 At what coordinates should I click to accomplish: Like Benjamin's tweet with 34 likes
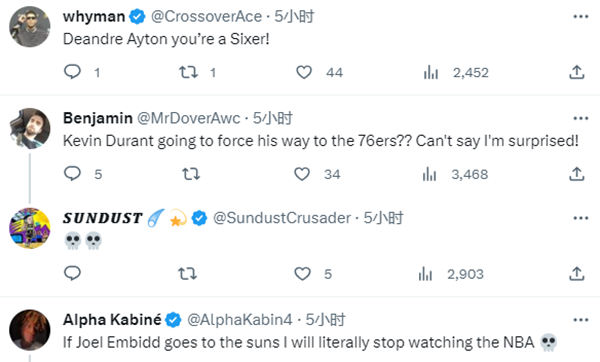point(302,174)
